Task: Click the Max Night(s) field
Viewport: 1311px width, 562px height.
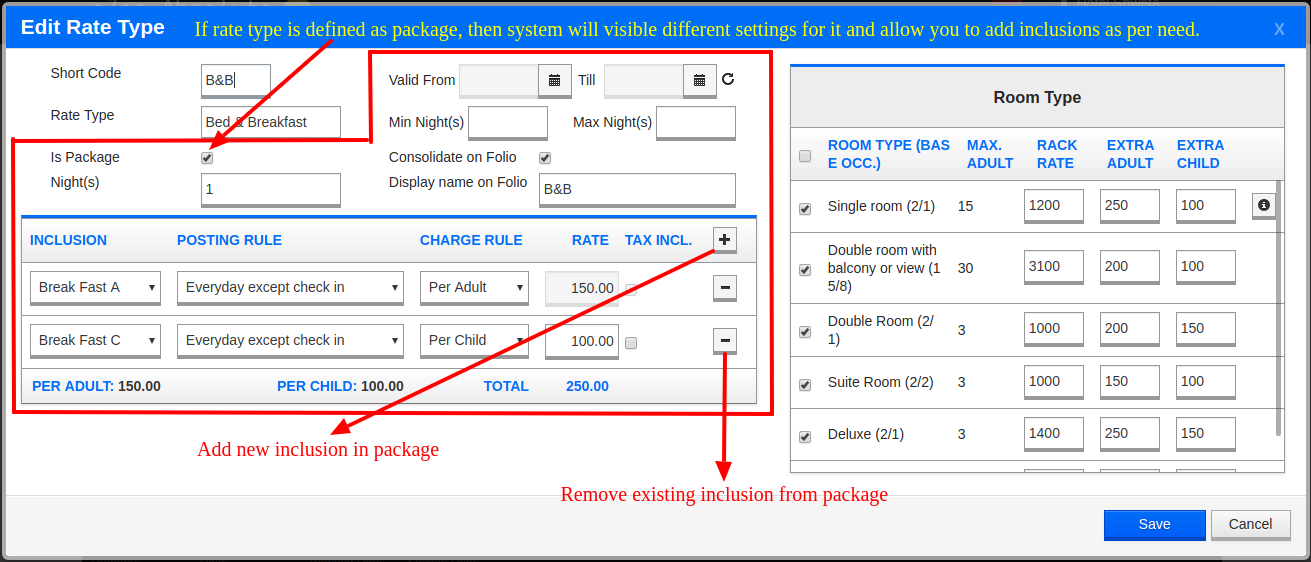Action: [x=696, y=122]
